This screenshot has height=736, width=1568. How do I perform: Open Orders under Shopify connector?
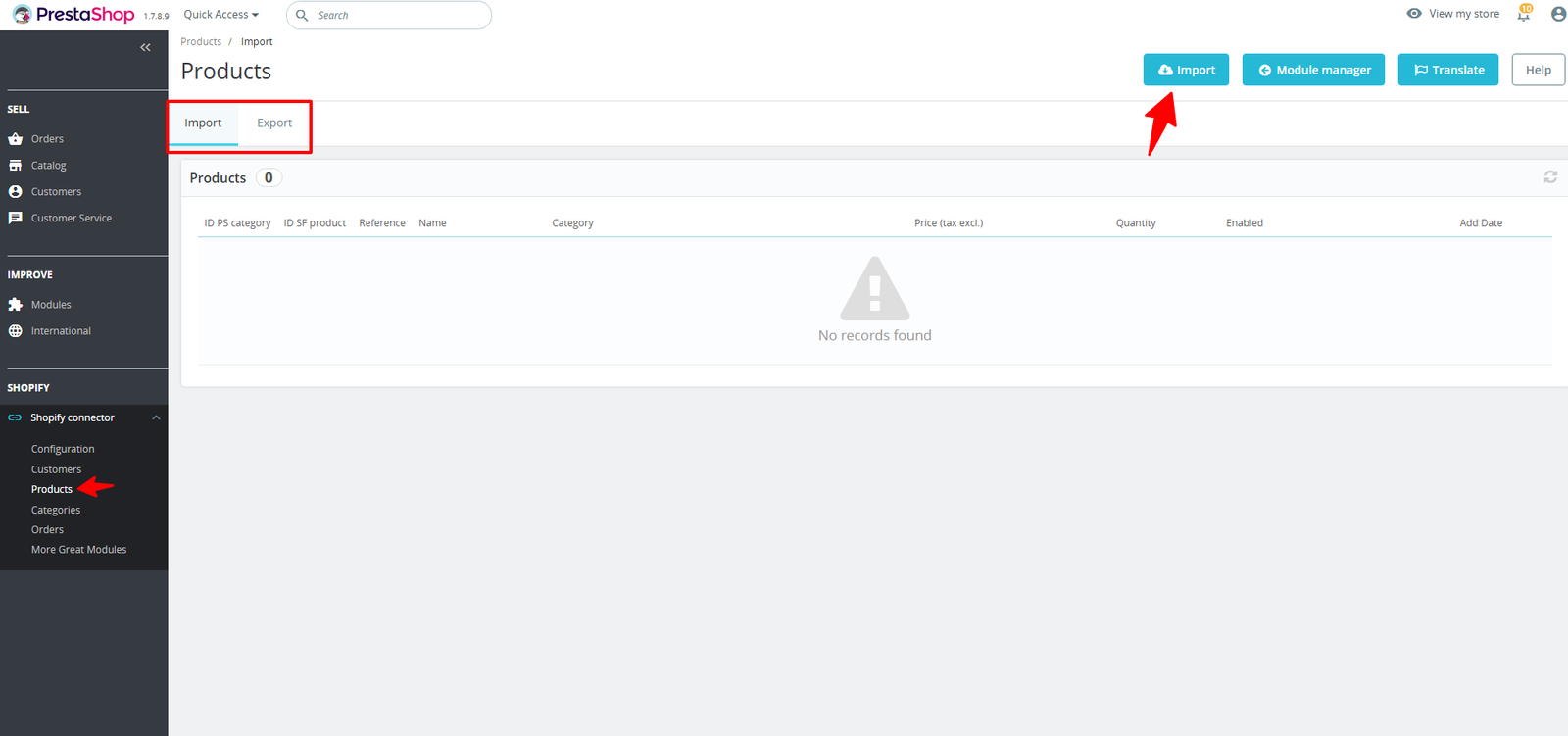coord(47,529)
